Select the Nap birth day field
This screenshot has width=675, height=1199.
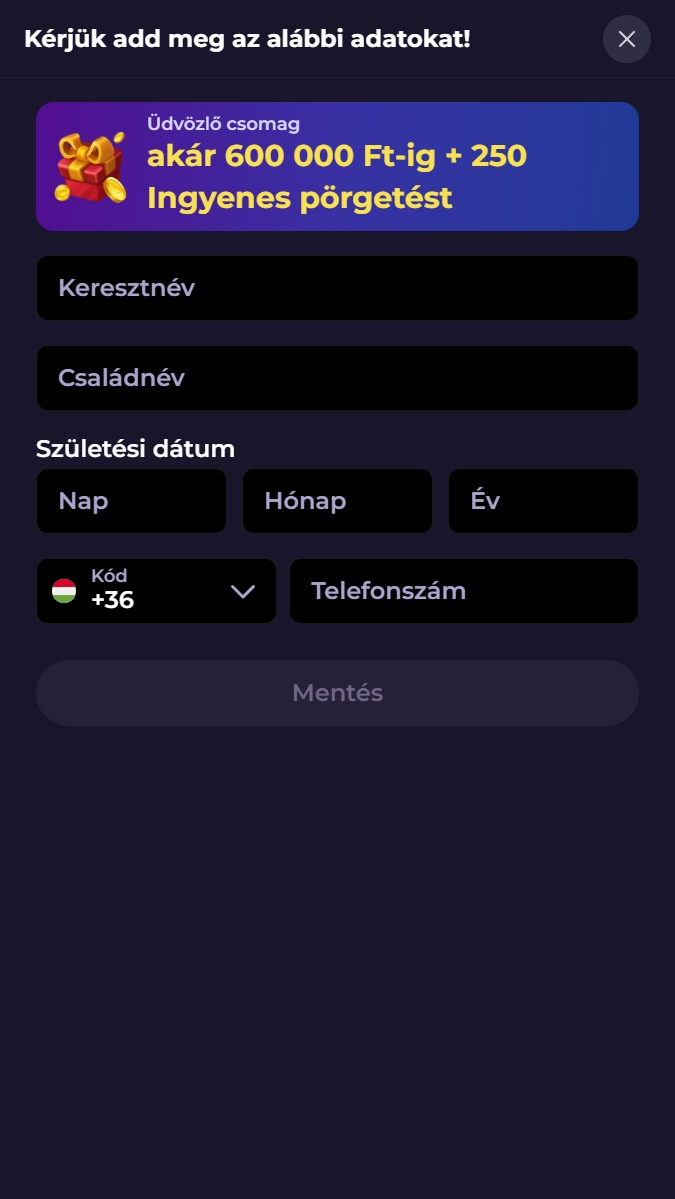pos(131,501)
